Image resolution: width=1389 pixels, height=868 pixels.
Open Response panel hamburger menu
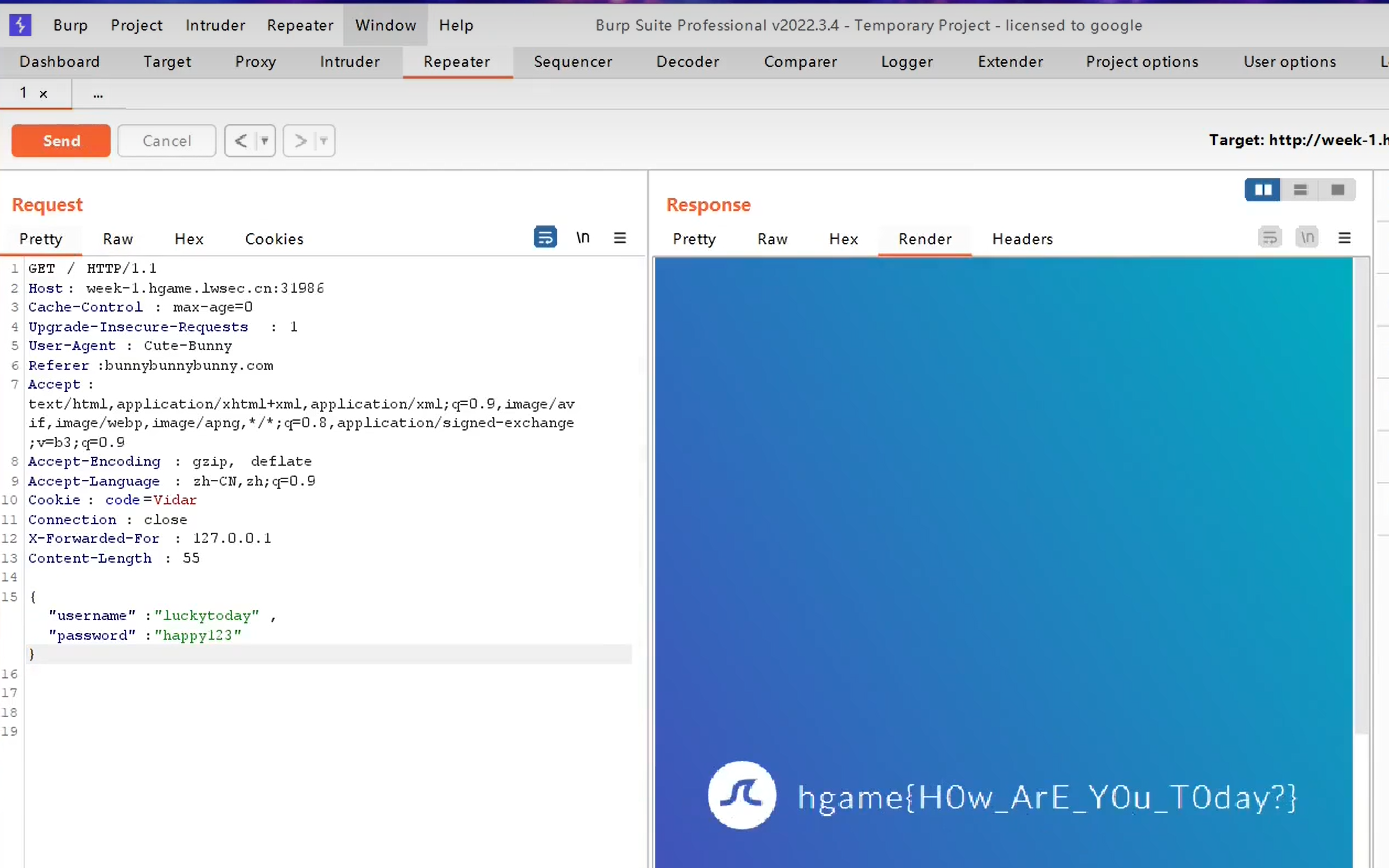[1344, 238]
